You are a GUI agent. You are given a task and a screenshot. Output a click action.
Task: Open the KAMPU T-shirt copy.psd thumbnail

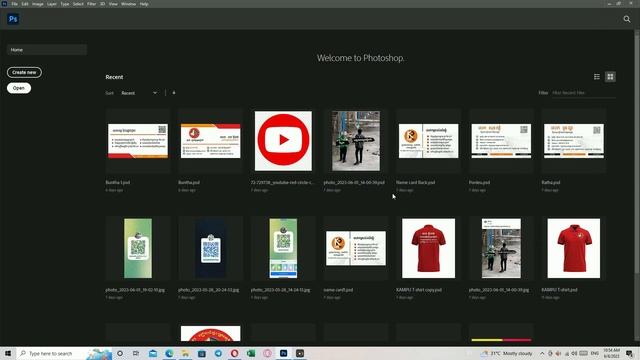coord(429,248)
